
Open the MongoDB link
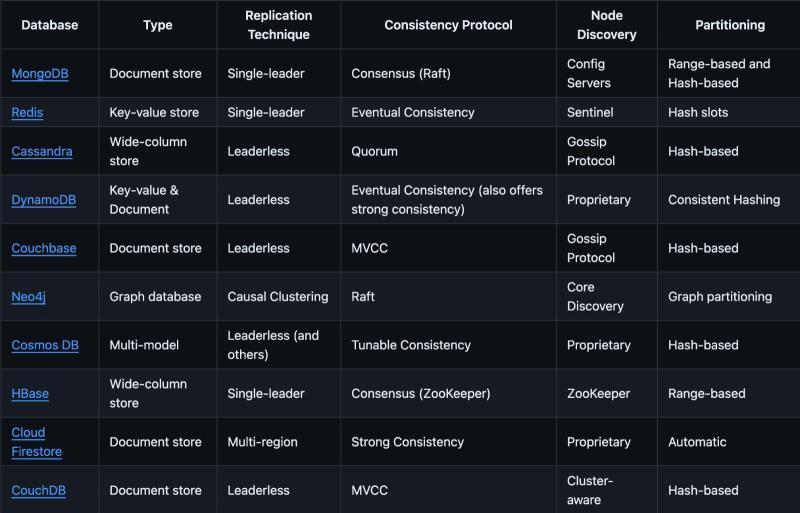39,74
